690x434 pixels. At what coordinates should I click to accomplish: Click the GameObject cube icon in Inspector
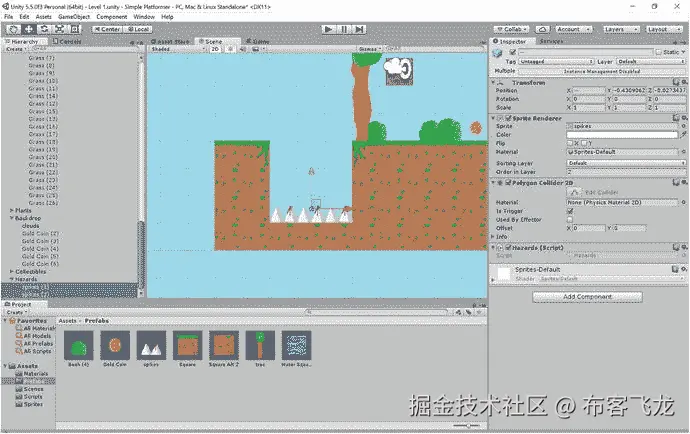(498, 53)
